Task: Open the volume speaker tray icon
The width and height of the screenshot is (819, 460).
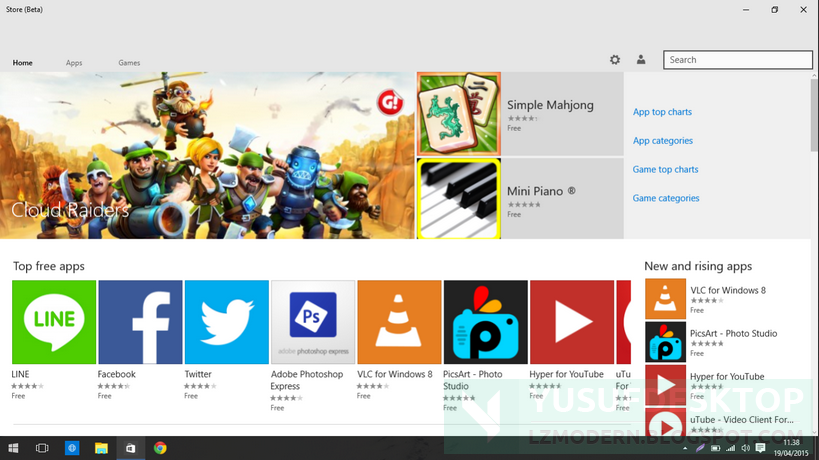Action: point(745,449)
